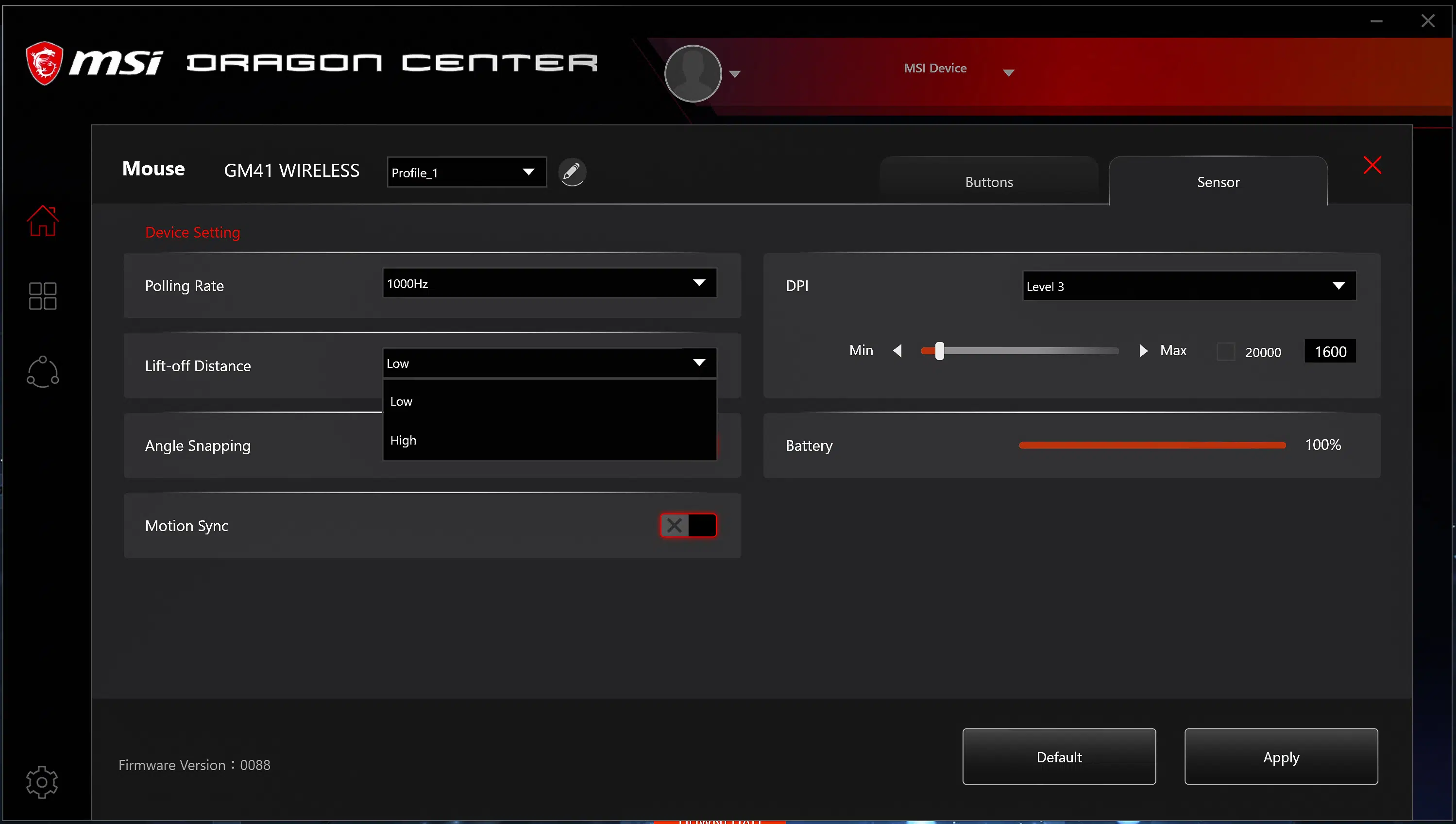Image resolution: width=1456 pixels, height=824 pixels.
Task: Open the circular sync icon in sidebar
Action: [x=42, y=372]
